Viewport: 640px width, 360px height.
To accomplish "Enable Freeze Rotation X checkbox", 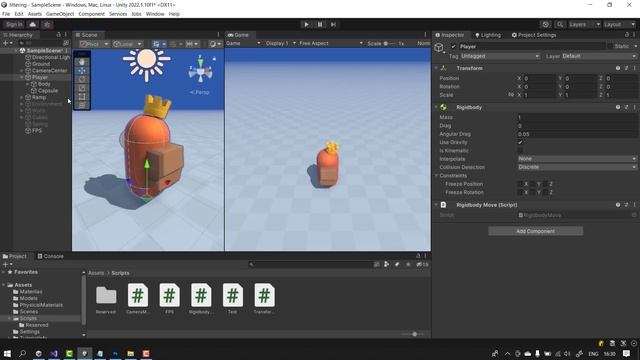I will click(520, 192).
